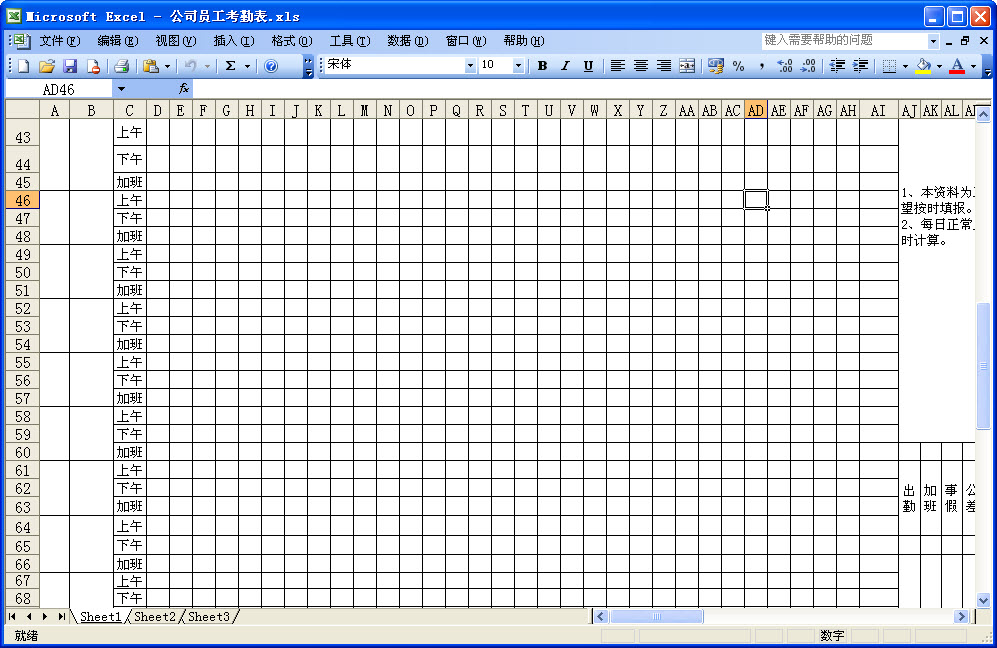Paste clipboard contents using the Paste icon
Screen dimensions: 997x648
(151, 65)
